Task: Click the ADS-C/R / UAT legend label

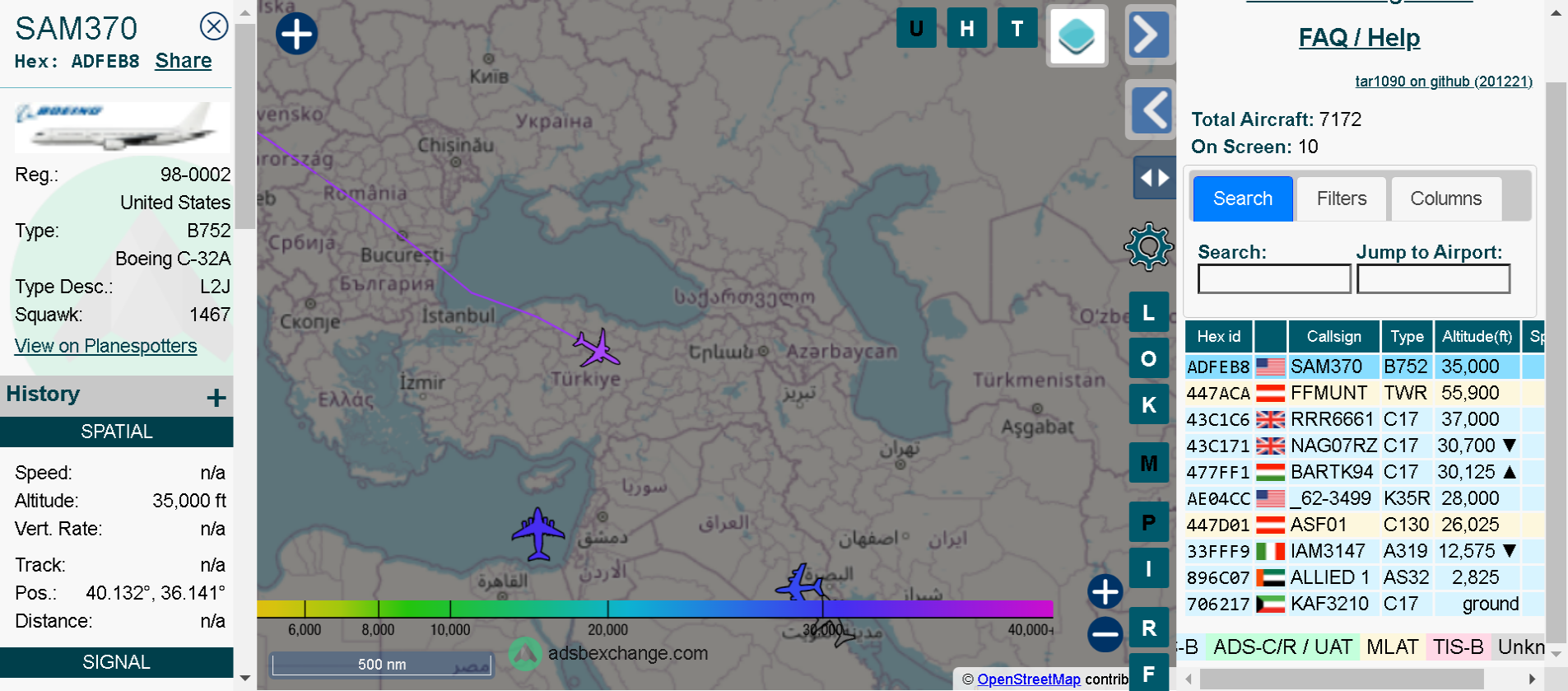Action: (1282, 647)
